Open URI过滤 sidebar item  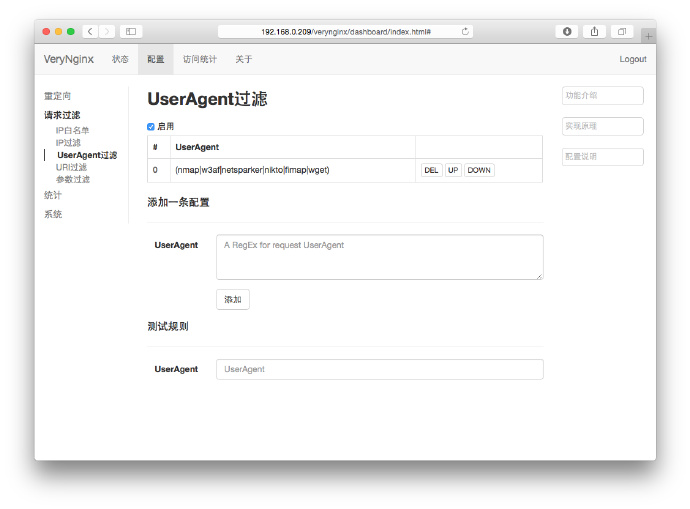71,167
